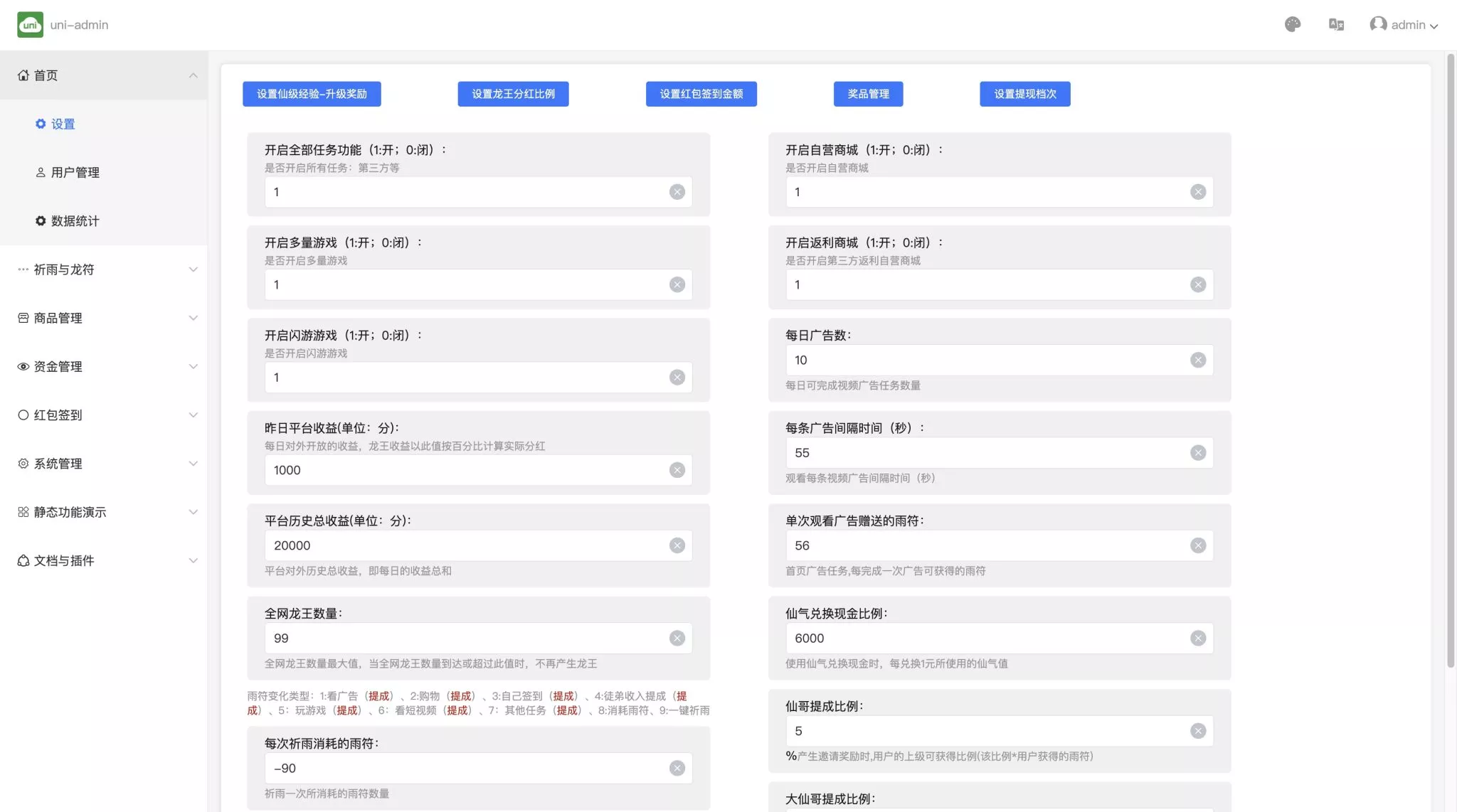Select the 用户管理 person icon
Viewport: 1457px width, 812px height.
click(41, 171)
